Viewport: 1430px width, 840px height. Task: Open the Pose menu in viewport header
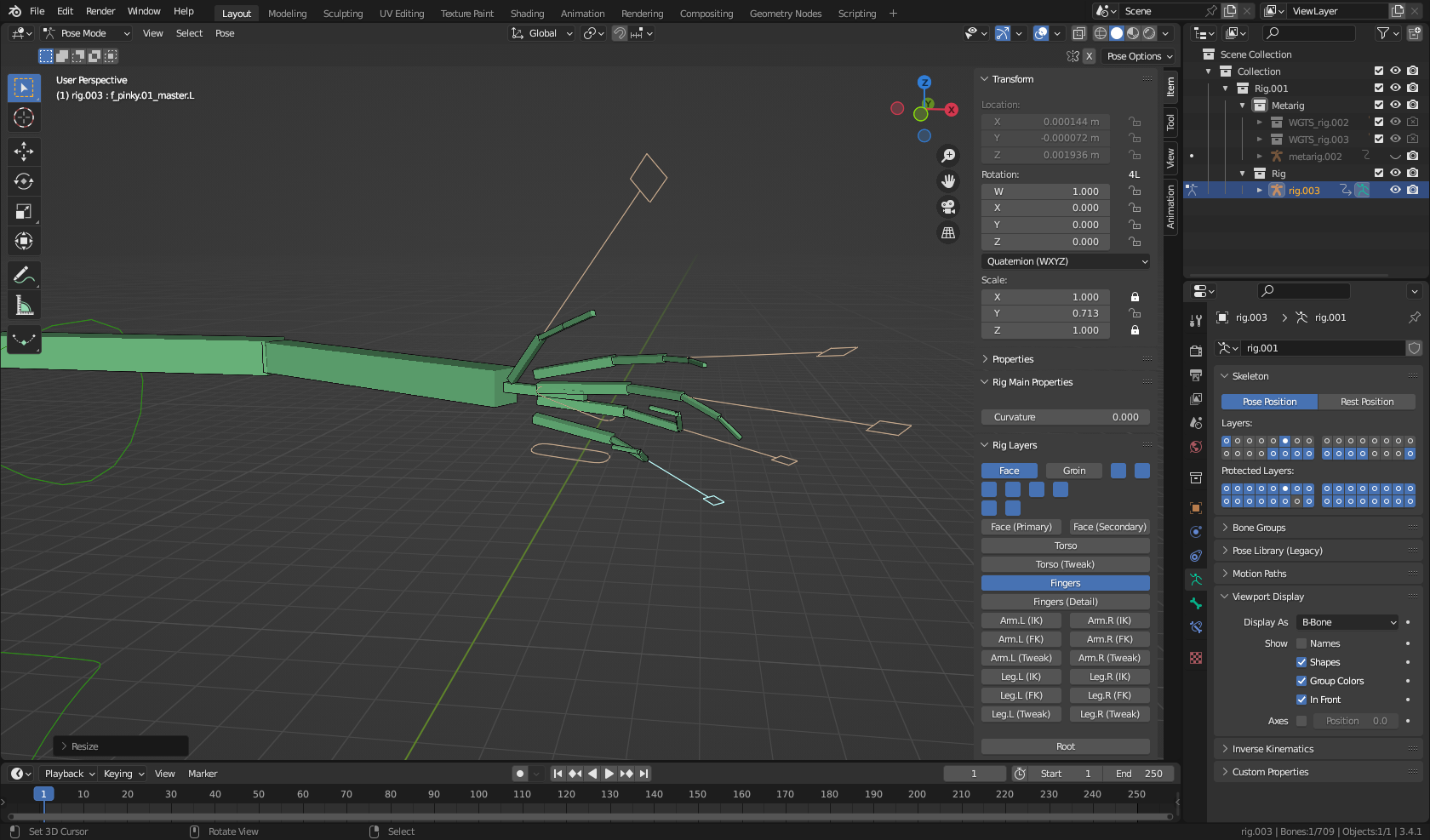[225, 33]
